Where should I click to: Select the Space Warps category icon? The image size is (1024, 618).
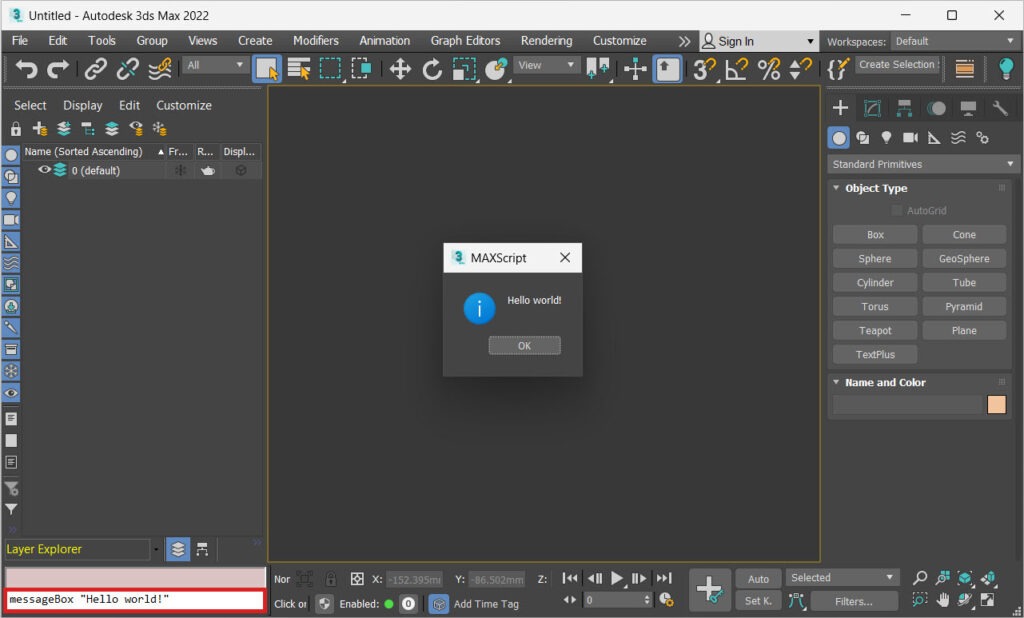coord(958,137)
